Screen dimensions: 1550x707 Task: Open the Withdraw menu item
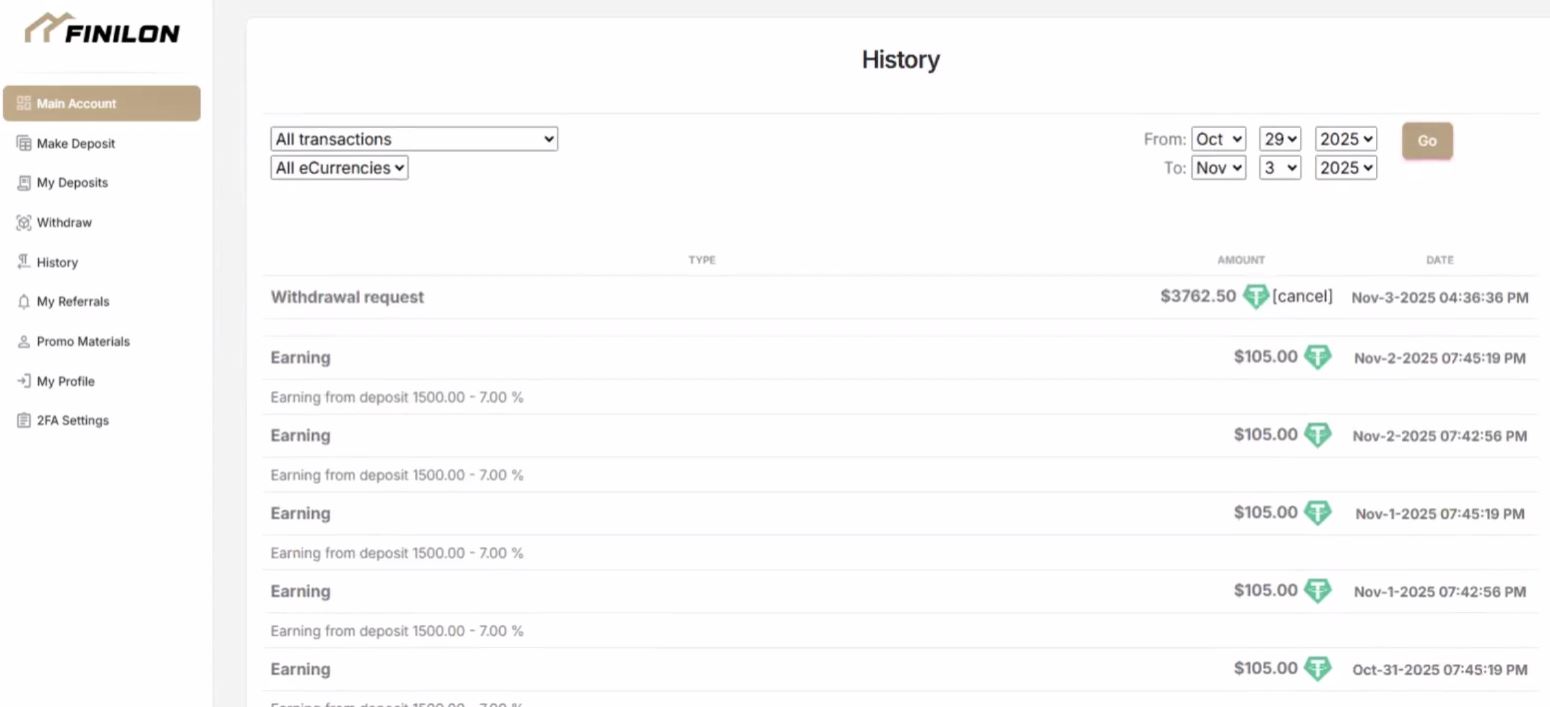click(x=64, y=223)
